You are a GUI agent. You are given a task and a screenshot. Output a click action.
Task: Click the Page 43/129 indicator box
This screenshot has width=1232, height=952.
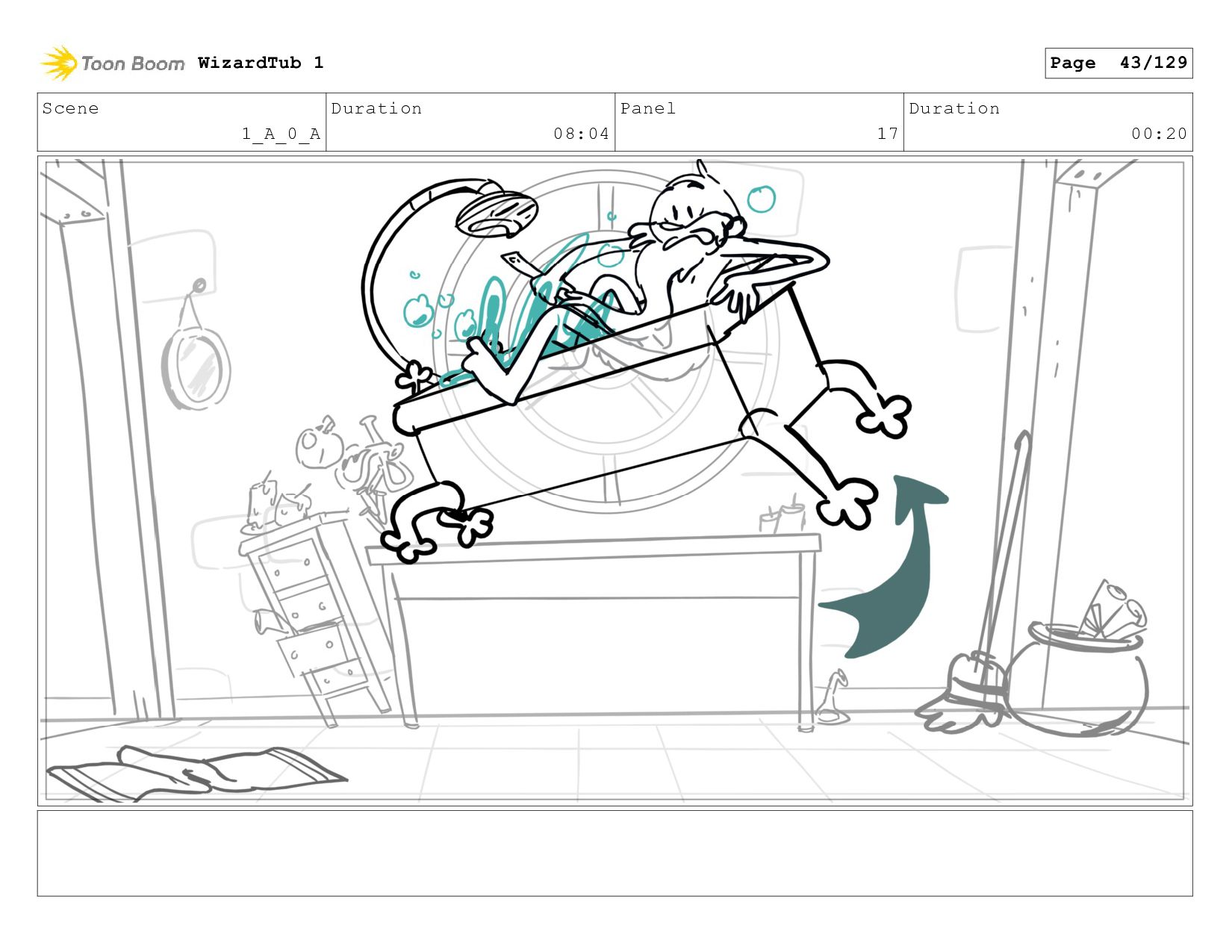pyautogui.click(x=1119, y=63)
